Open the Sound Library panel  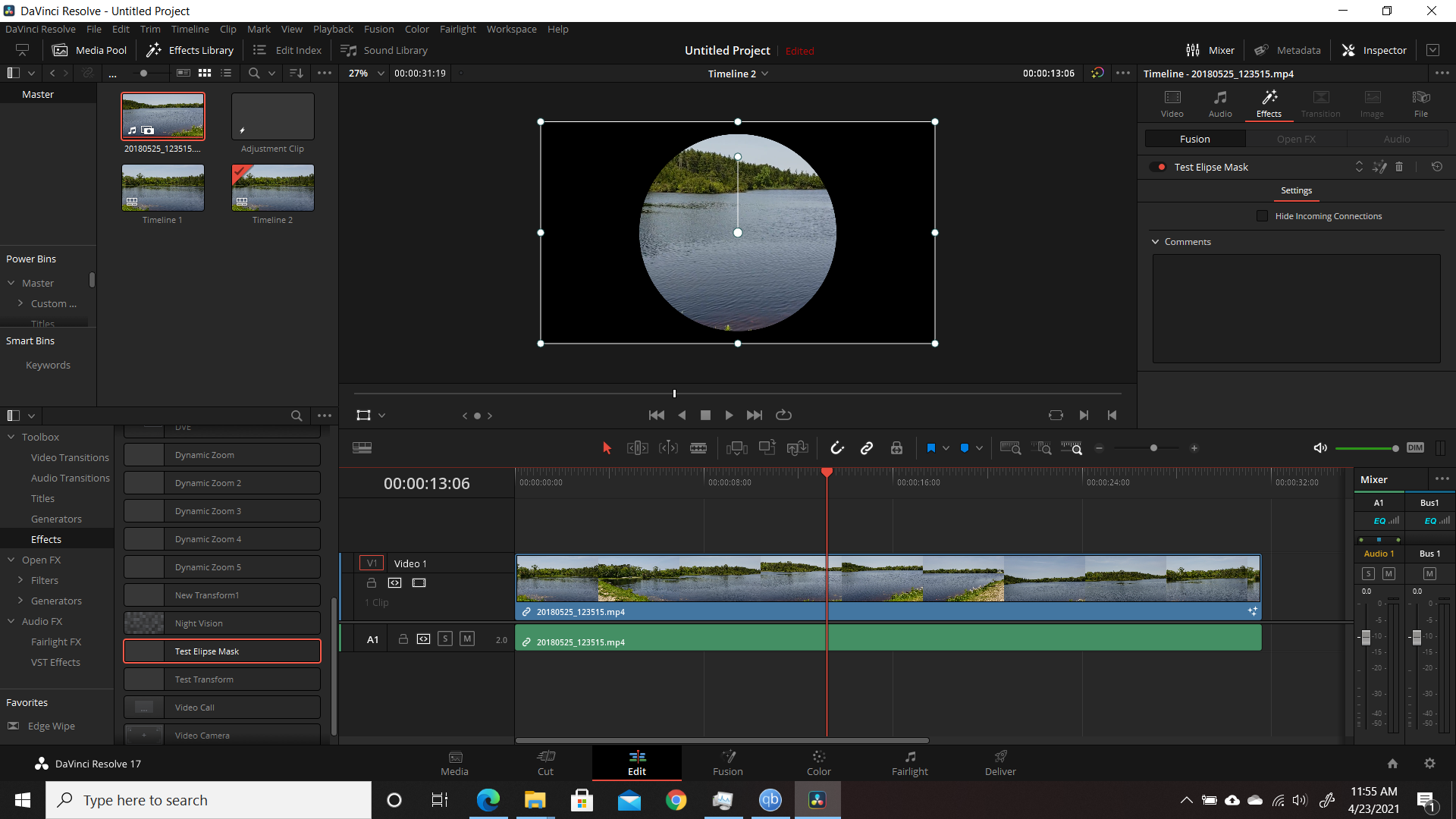pyautogui.click(x=384, y=50)
